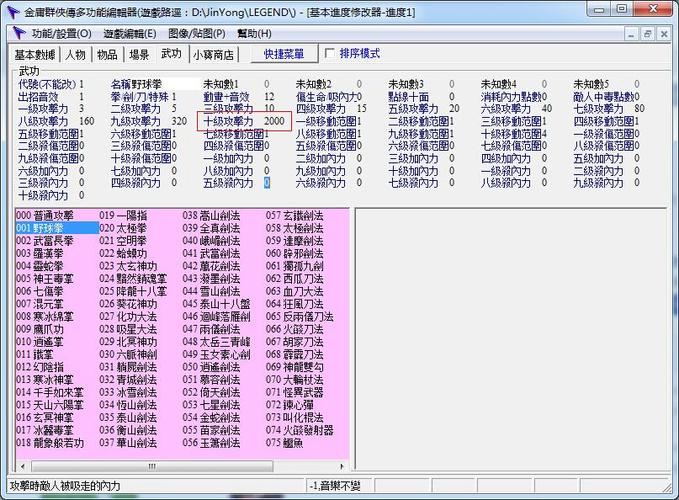The height and width of the screenshot is (500, 679).
Task: Select 018 龍象般若功 in the list
Action: coord(50,443)
